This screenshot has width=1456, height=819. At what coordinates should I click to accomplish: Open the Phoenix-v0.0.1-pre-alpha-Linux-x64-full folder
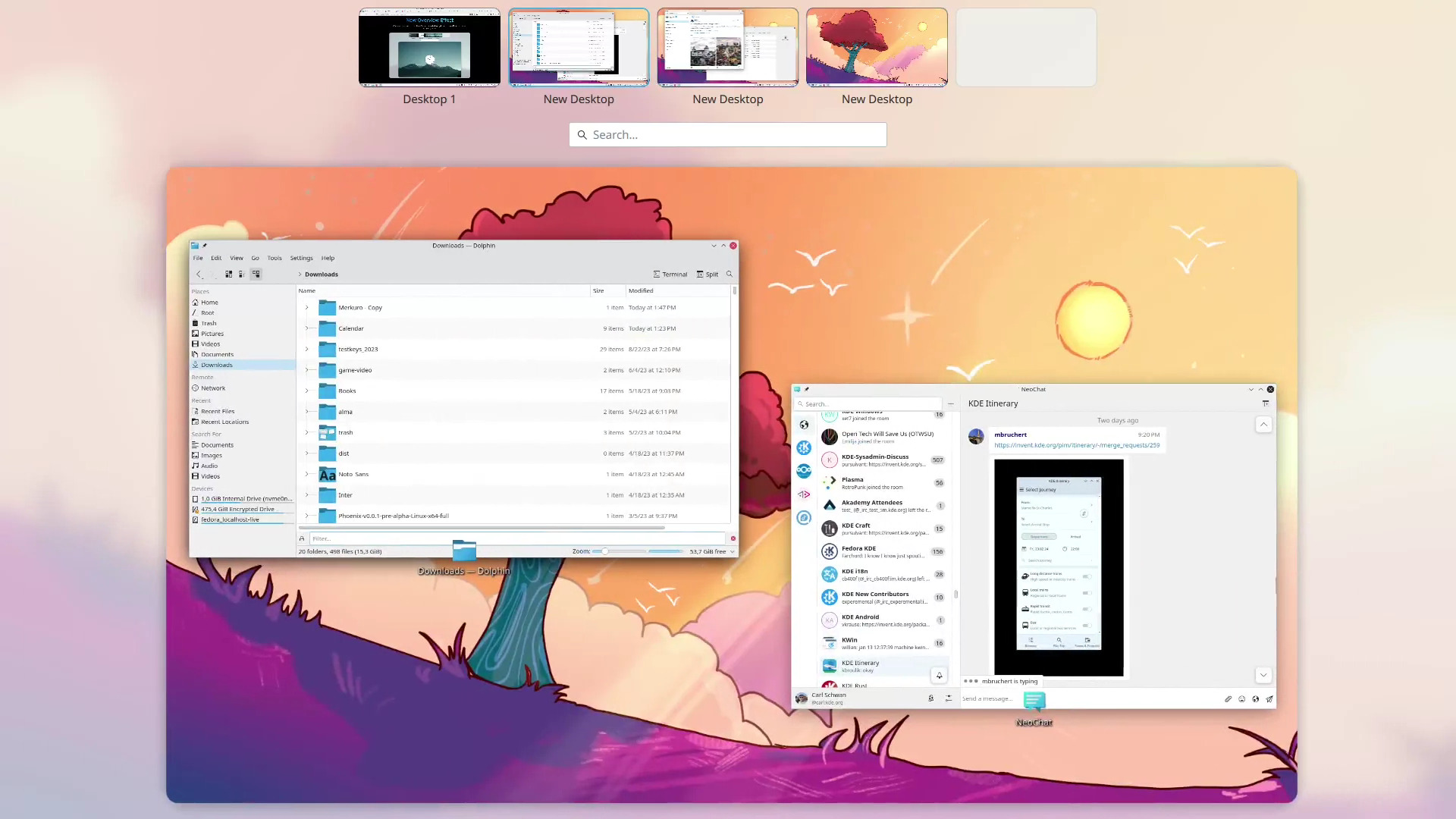click(394, 516)
